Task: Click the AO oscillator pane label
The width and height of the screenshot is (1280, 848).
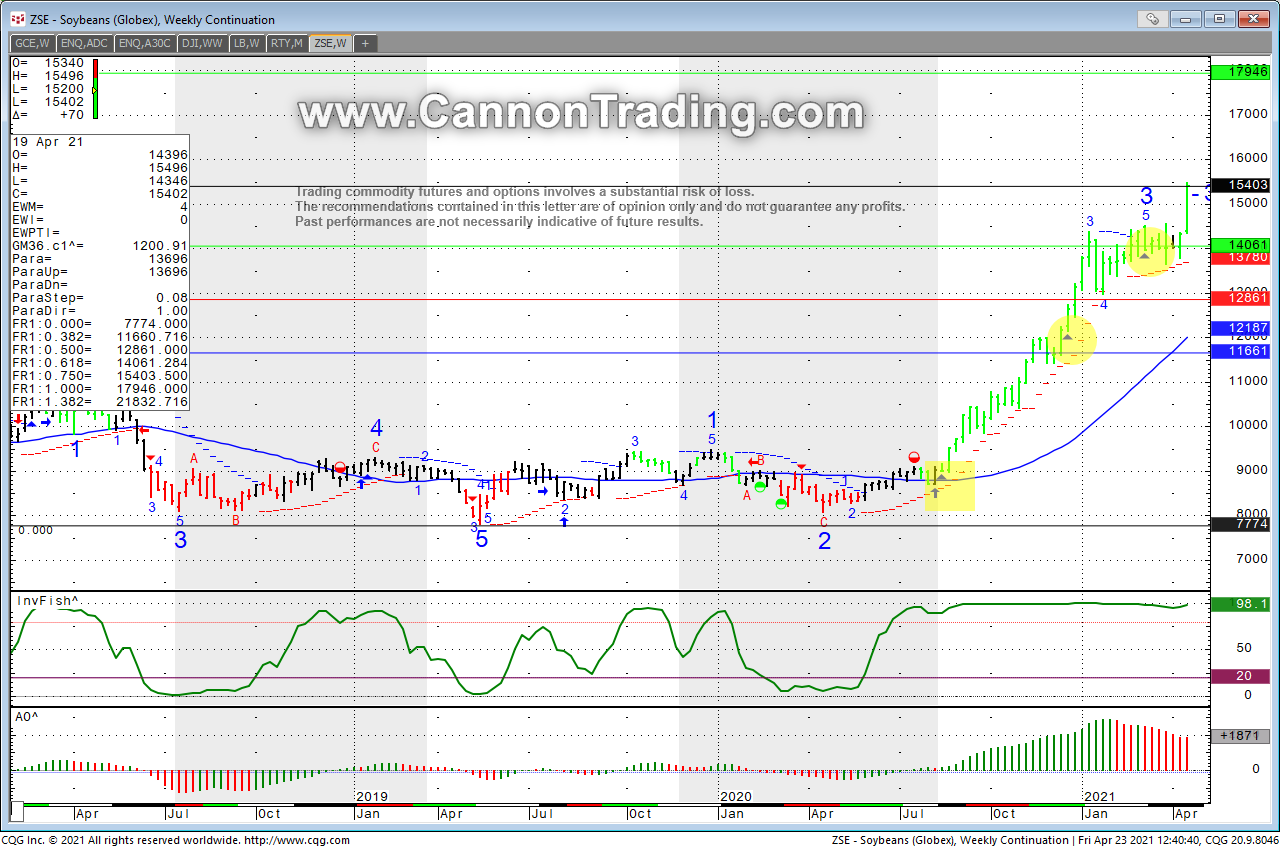Action: click(x=27, y=717)
